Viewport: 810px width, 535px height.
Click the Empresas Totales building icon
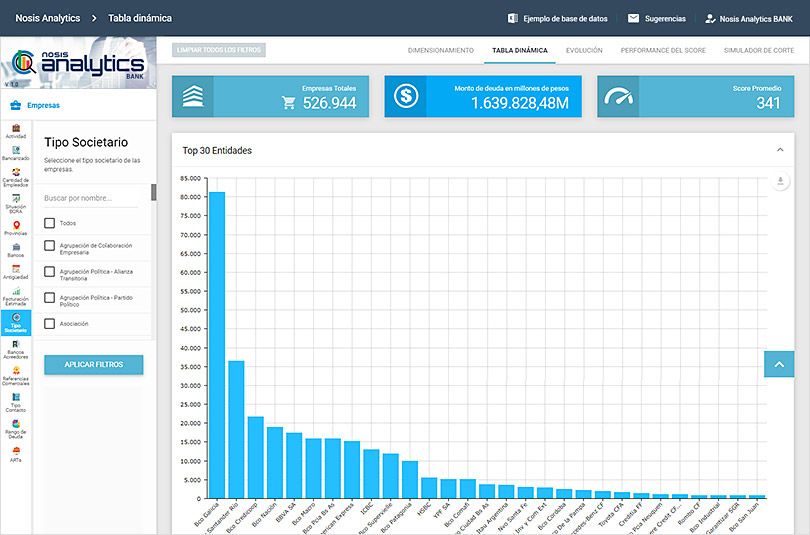click(193, 97)
